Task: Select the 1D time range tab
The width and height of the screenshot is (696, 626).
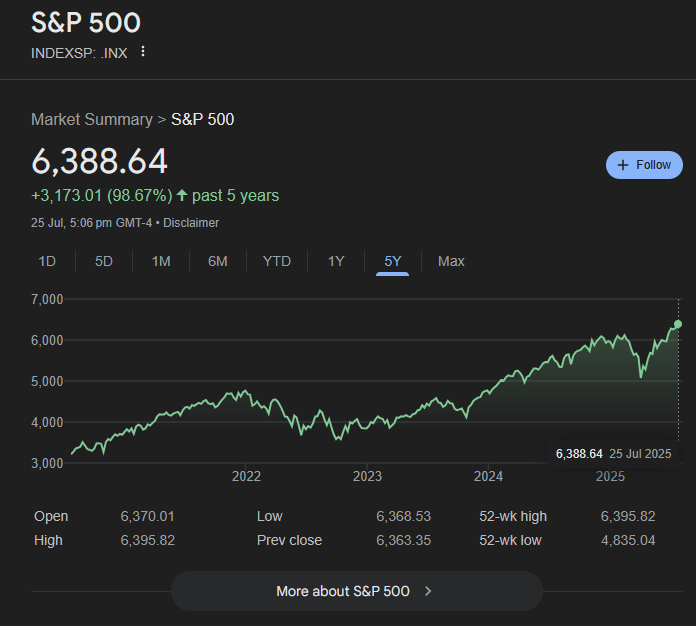Action: tap(47, 261)
